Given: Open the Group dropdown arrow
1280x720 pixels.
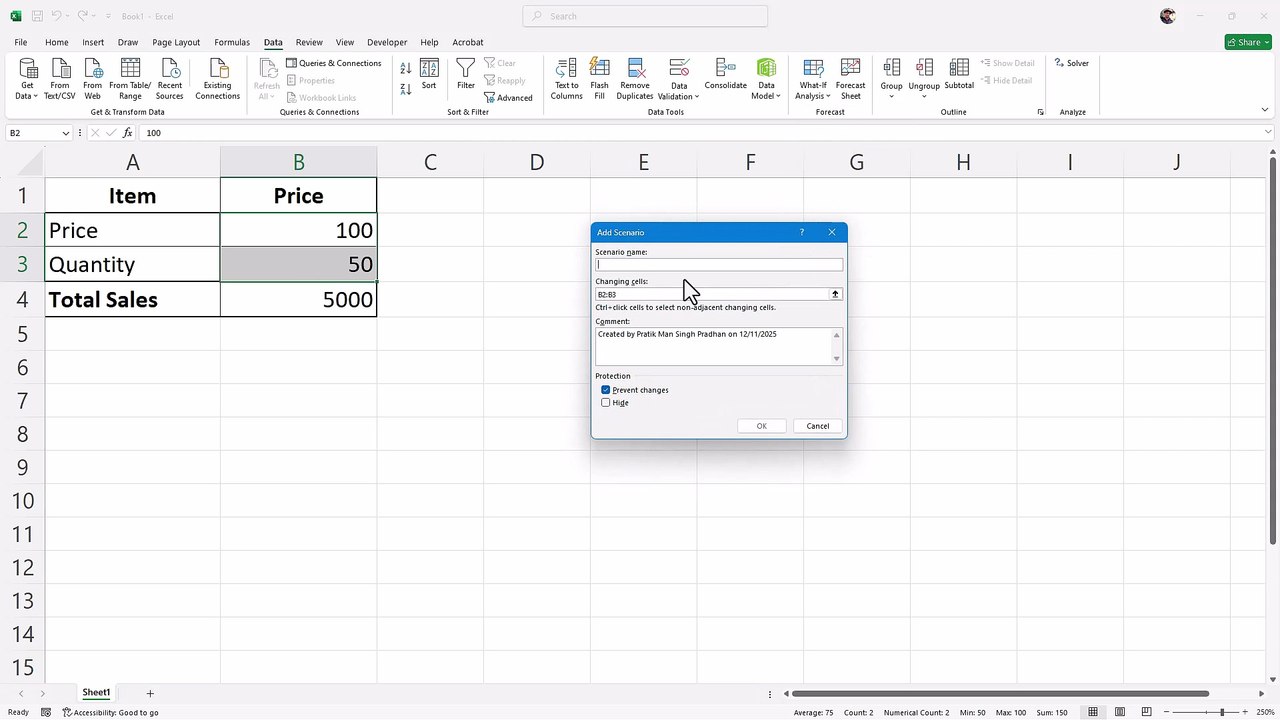Looking at the screenshot, I should click(x=891, y=96).
